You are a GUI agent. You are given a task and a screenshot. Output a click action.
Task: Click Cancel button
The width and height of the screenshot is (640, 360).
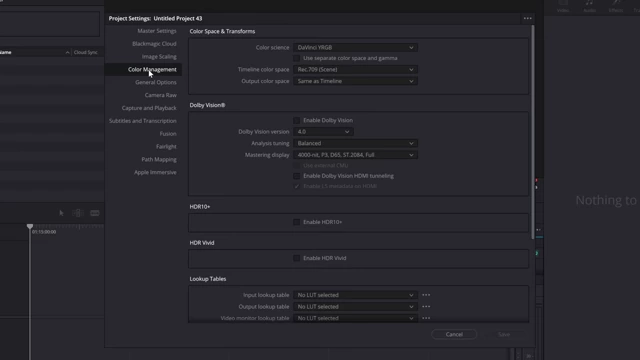[x=454, y=334]
